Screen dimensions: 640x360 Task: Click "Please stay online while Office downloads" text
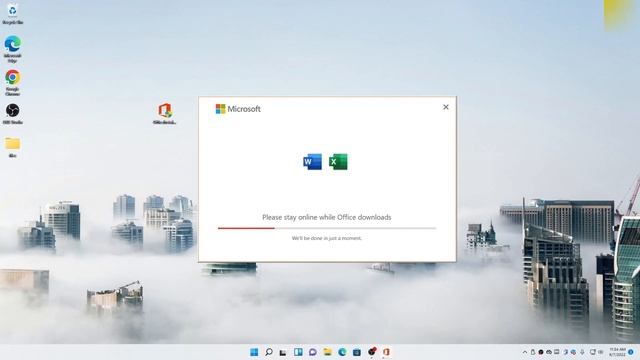click(327, 217)
